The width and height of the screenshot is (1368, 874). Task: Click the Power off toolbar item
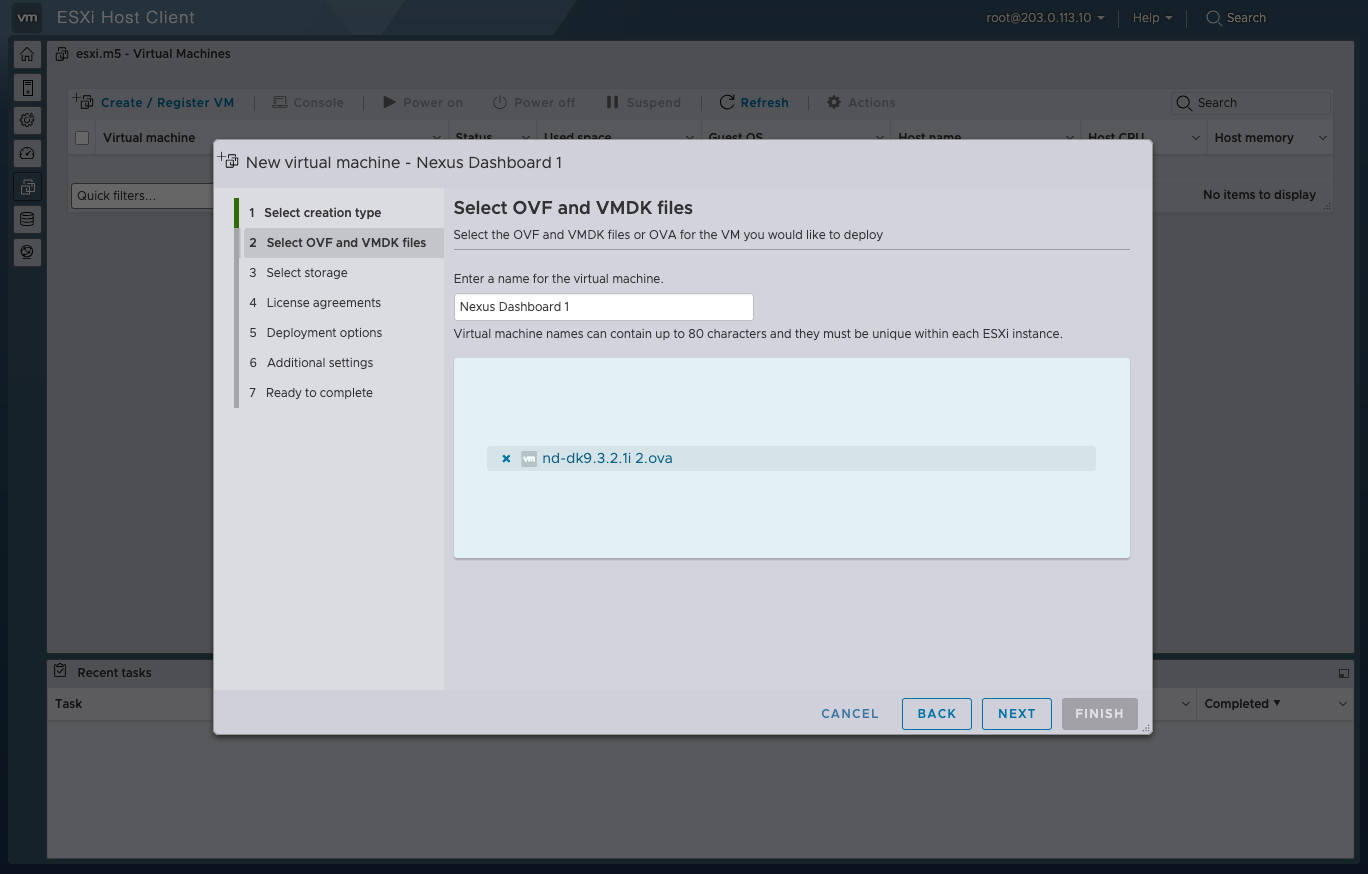point(534,102)
